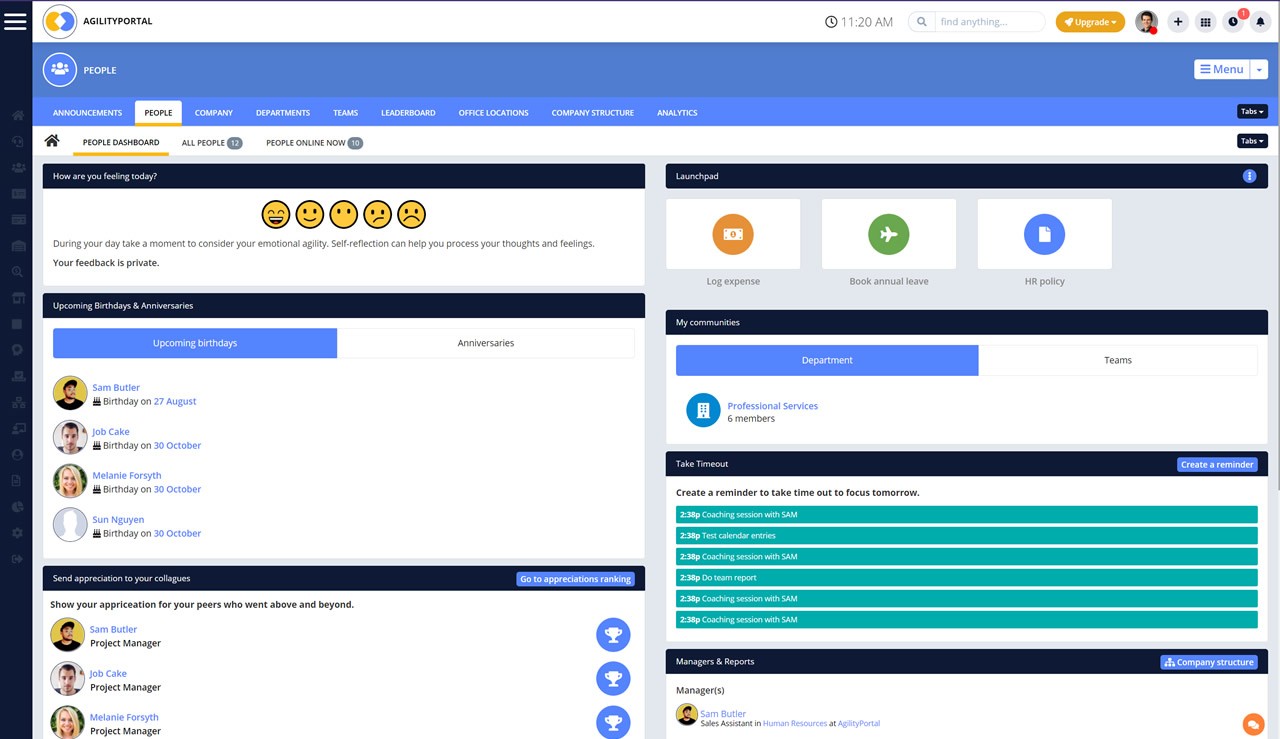Open the dropdown arrow beside Menu
The image size is (1280, 739).
pos(1259,69)
